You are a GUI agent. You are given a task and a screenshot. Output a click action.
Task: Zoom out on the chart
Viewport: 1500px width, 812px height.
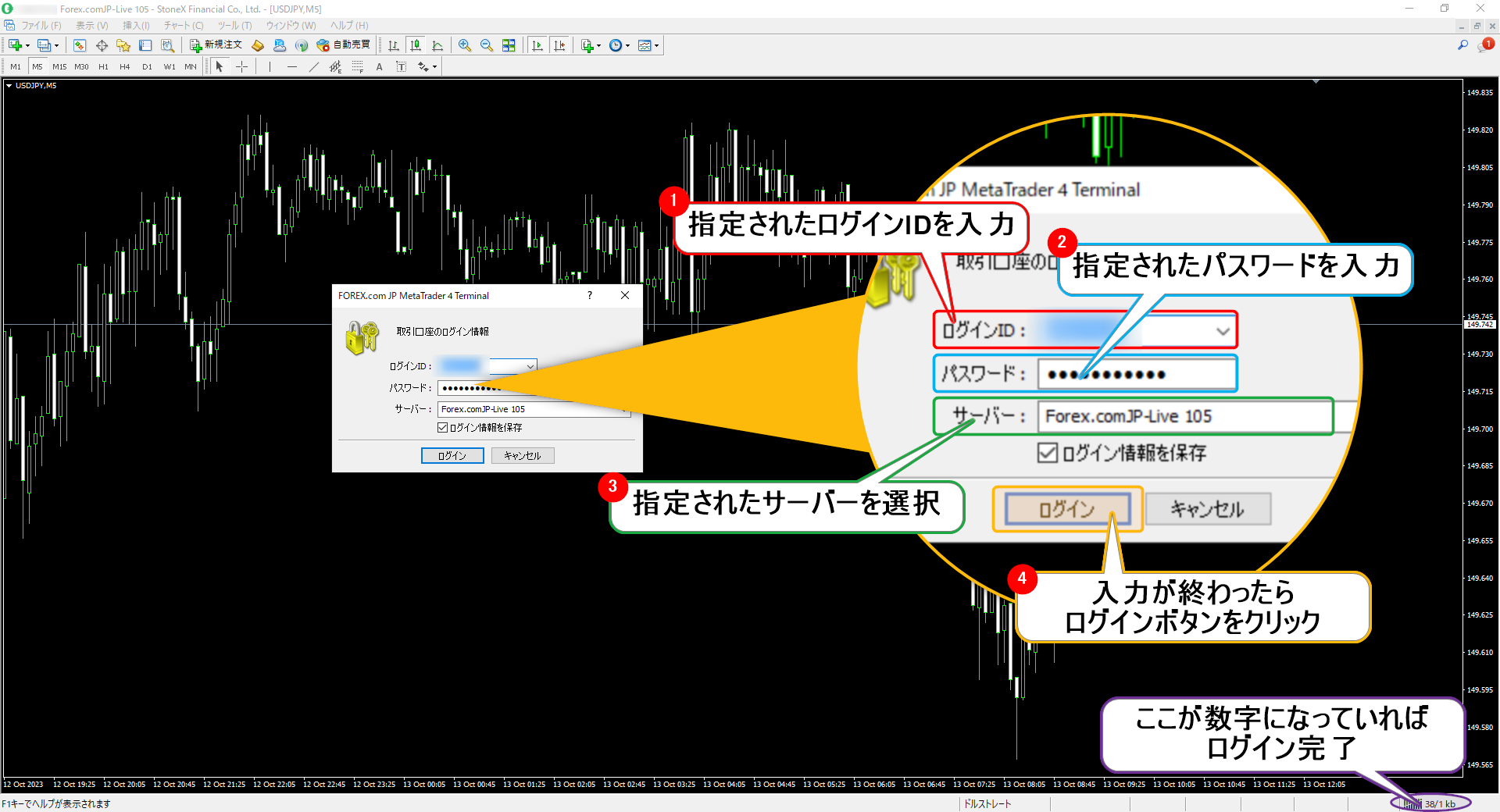[x=487, y=45]
